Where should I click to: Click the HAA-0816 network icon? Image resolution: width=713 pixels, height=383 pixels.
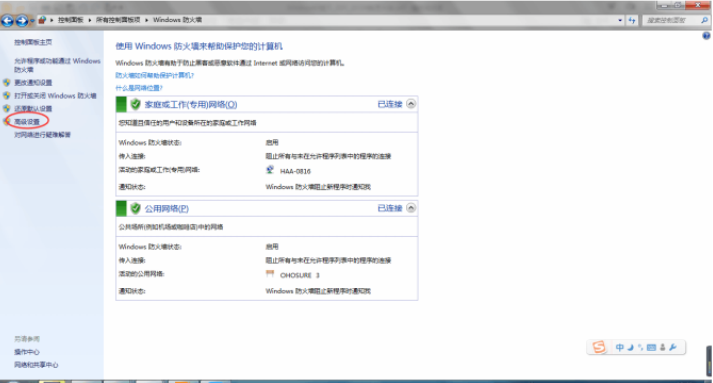[270, 170]
